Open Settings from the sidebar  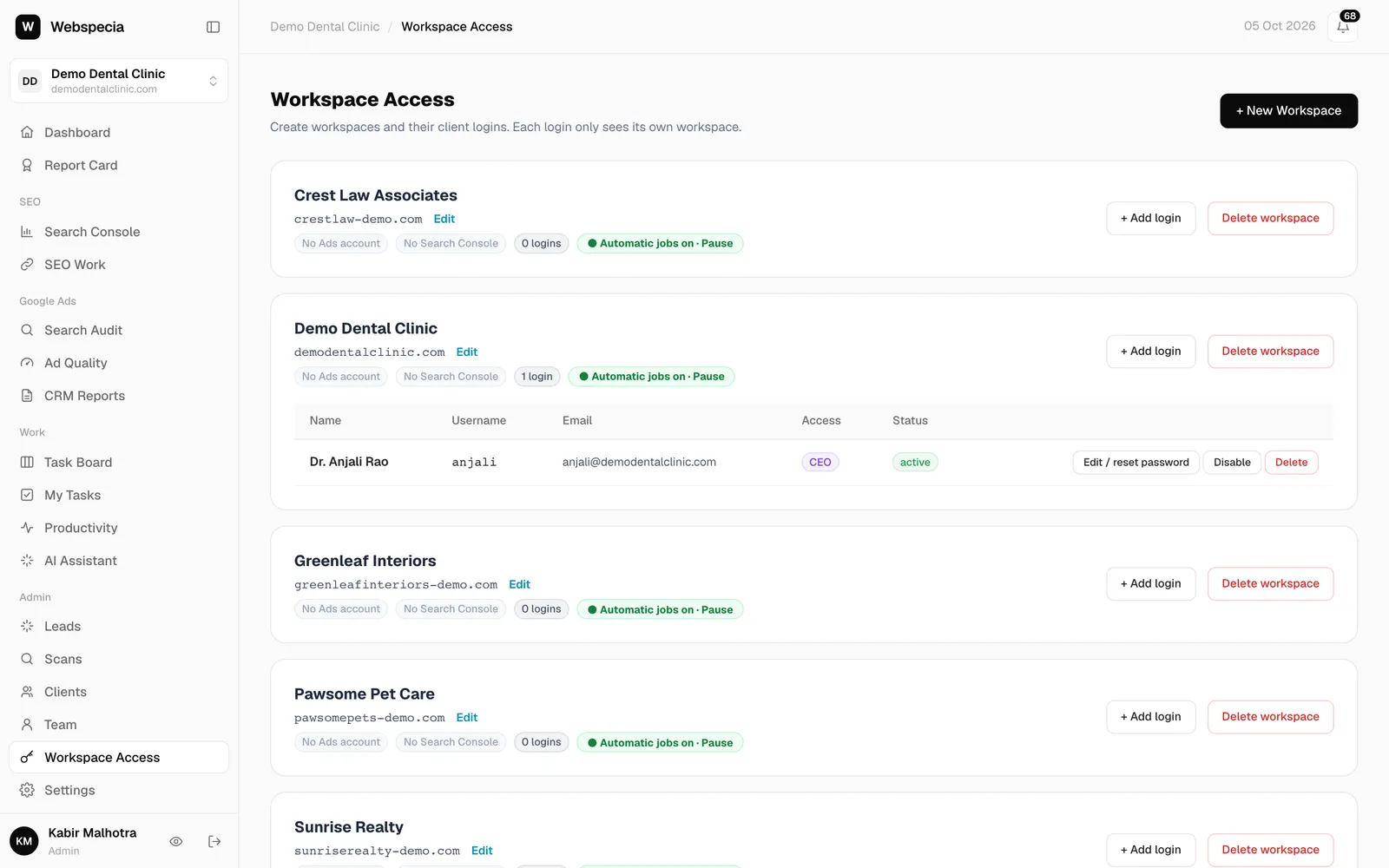coord(119,790)
